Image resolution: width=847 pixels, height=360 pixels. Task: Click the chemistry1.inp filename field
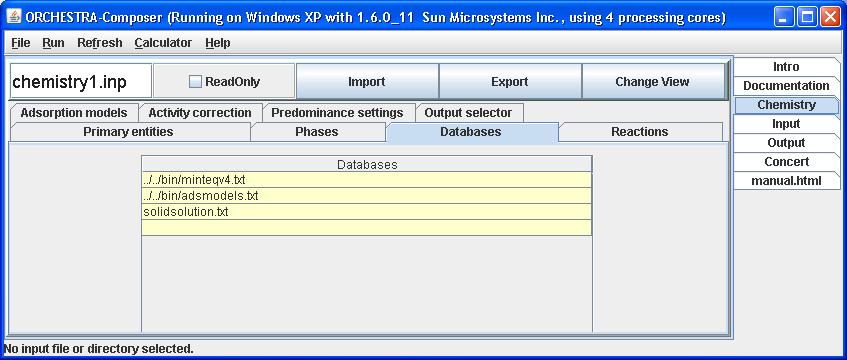click(81, 82)
